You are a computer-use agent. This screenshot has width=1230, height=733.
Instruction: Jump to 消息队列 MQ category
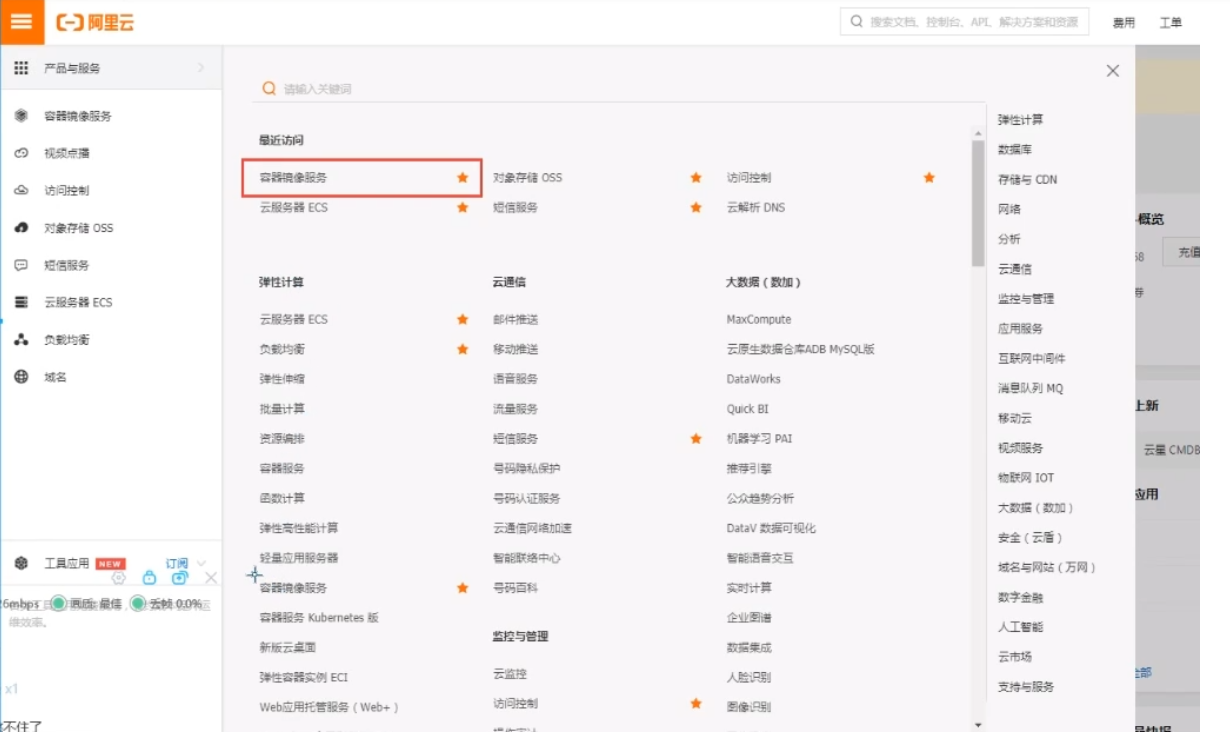coord(1030,388)
